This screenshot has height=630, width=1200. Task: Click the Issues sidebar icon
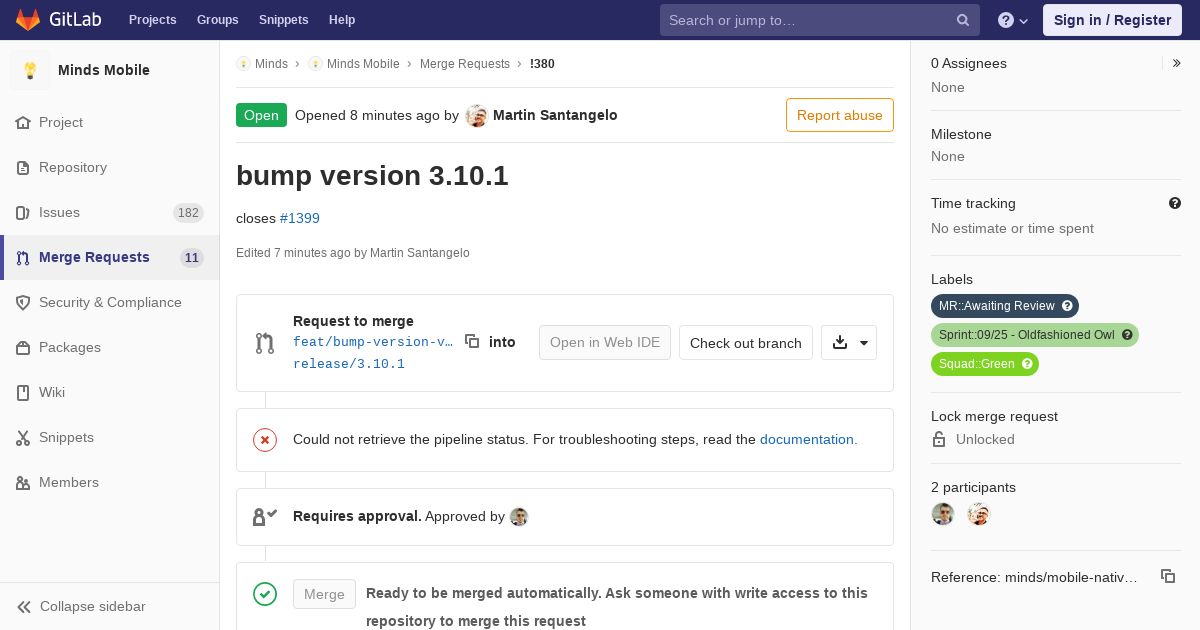coord(23,213)
